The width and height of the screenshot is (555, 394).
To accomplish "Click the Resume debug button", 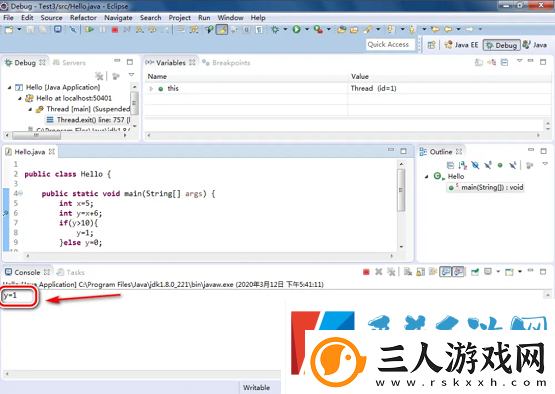I will pos(90,29).
